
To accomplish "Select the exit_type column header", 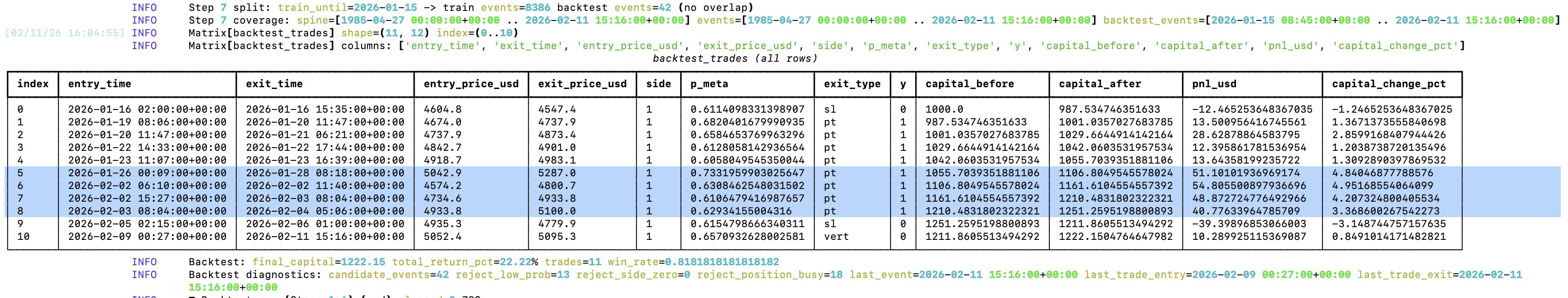I will (x=852, y=84).
